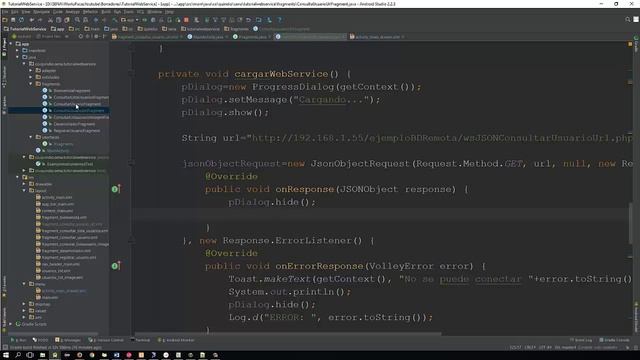Click the Windows taskbar search icon

pos(18,355)
